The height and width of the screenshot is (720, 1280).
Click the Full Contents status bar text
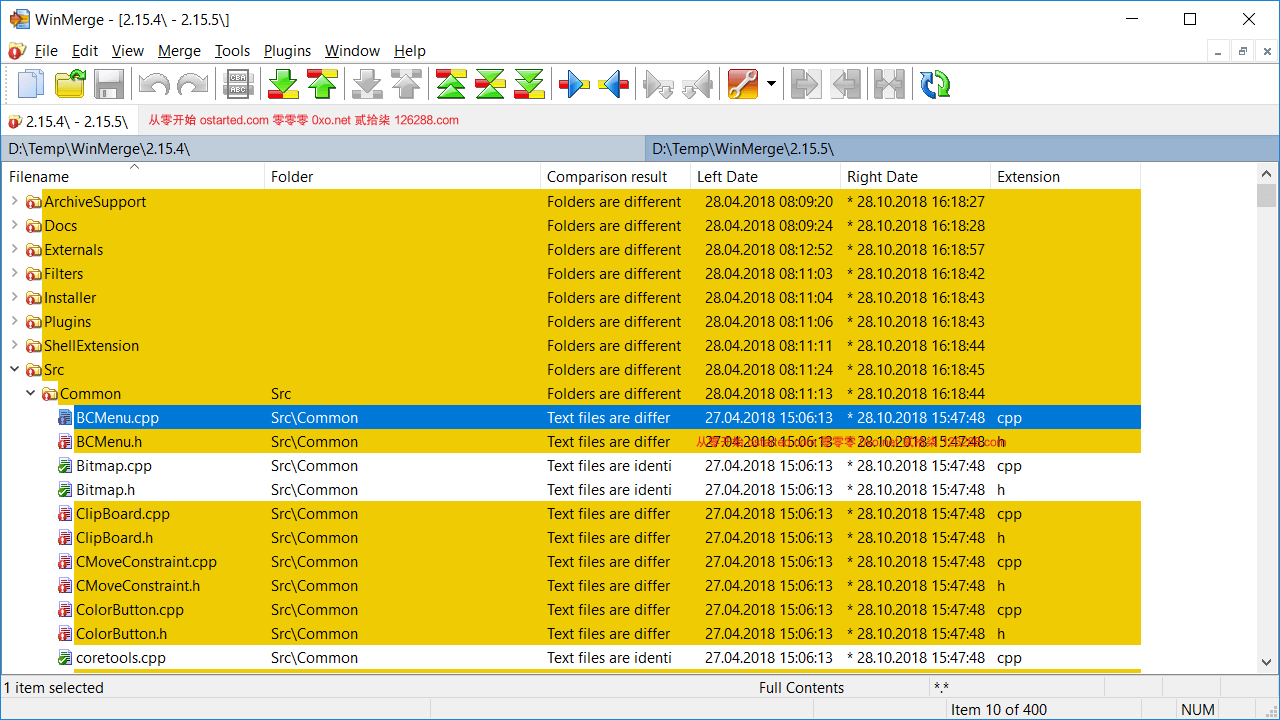[x=801, y=687]
